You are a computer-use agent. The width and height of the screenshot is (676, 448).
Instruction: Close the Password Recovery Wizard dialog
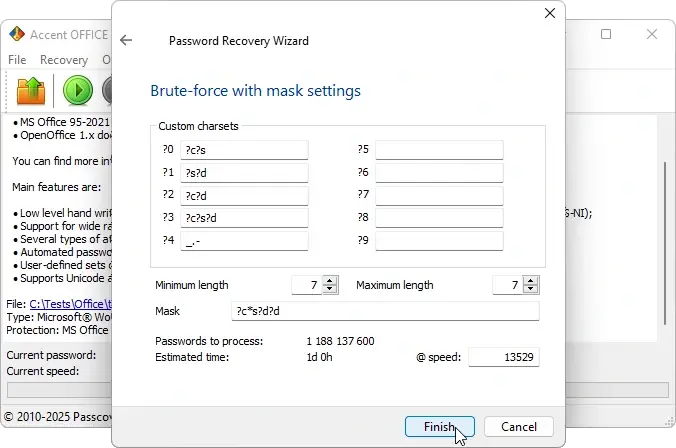click(x=549, y=14)
